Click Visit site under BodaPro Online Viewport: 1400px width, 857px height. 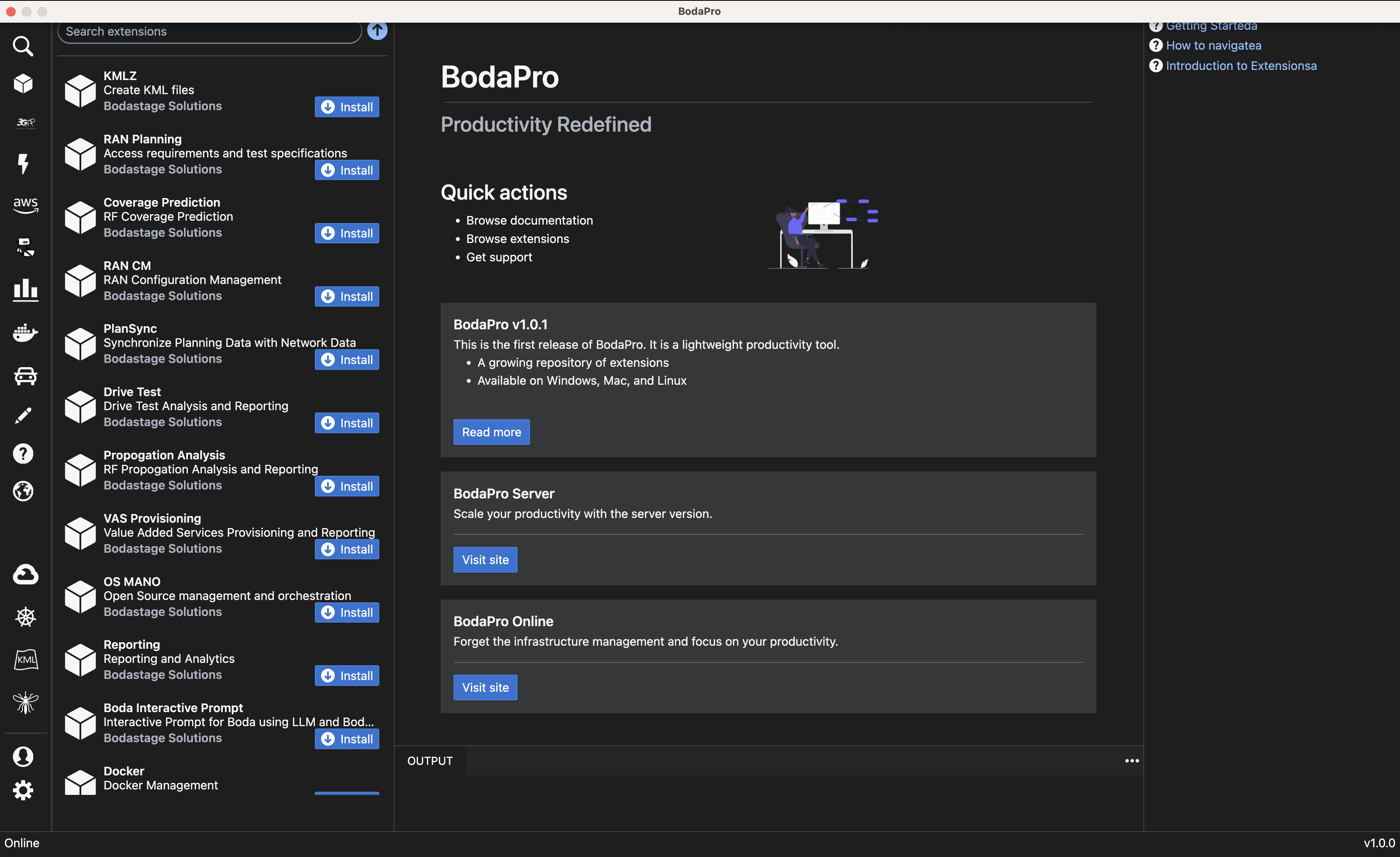[485, 687]
